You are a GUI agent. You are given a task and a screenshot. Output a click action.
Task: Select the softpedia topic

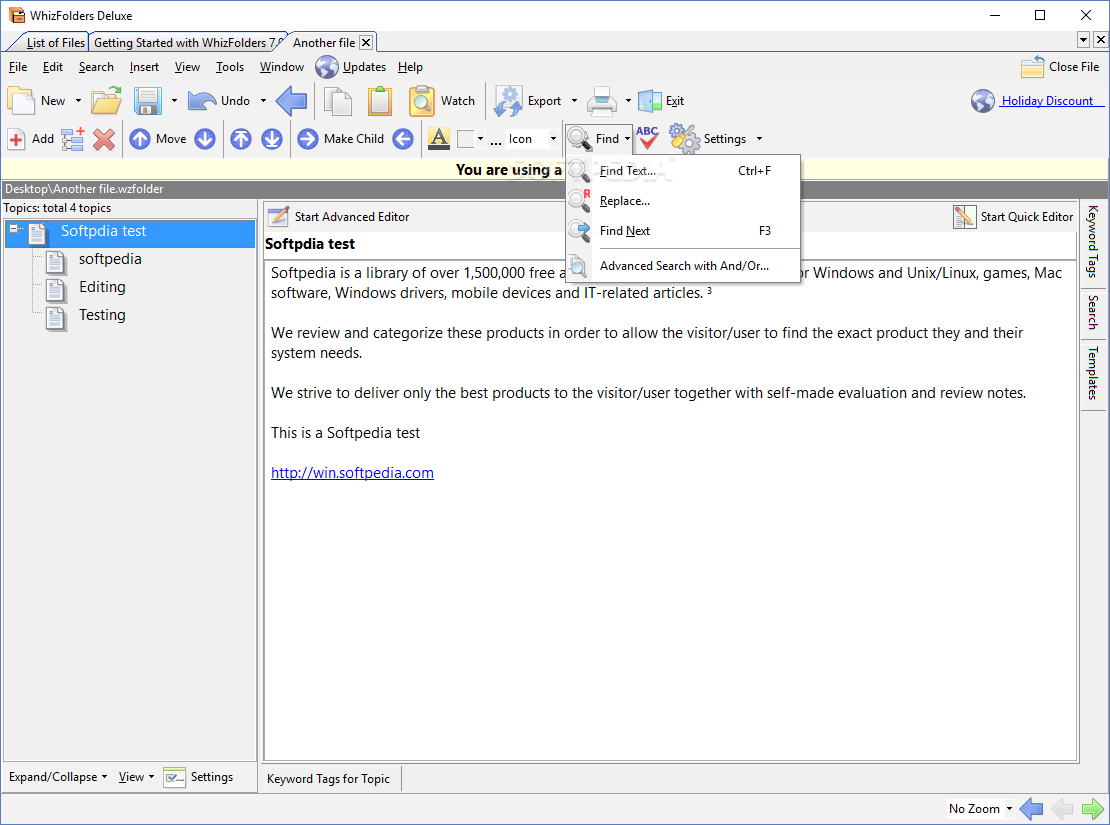[x=110, y=259]
